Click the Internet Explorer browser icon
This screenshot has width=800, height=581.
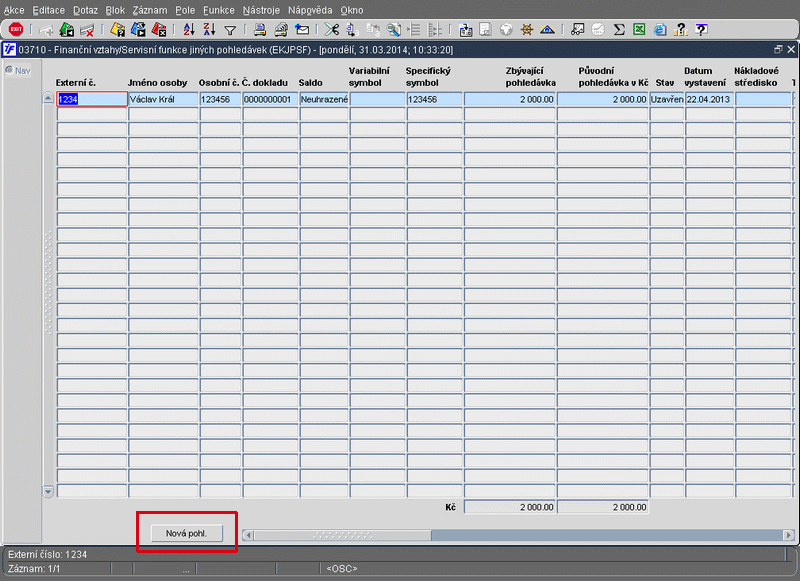pyautogui.click(x=660, y=30)
